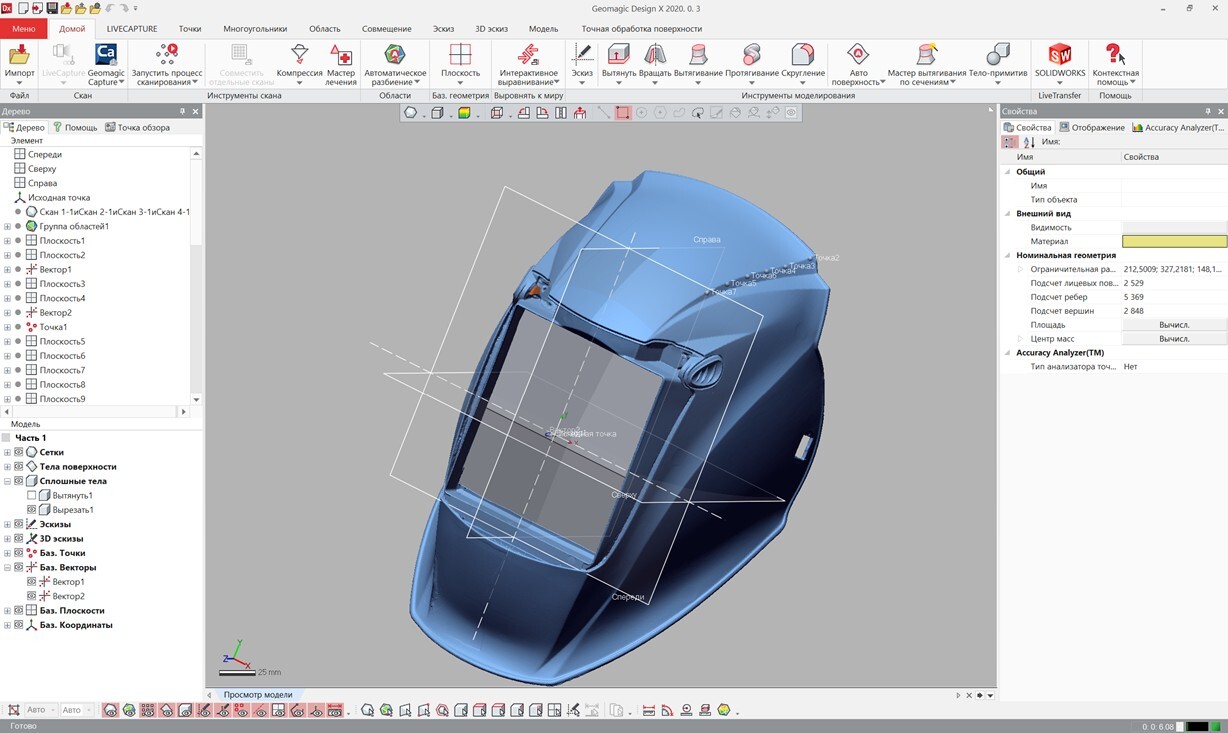The height and width of the screenshot is (733, 1228).
Task: Click the feature tree vertical scrollbar
Action: tap(196, 276)
